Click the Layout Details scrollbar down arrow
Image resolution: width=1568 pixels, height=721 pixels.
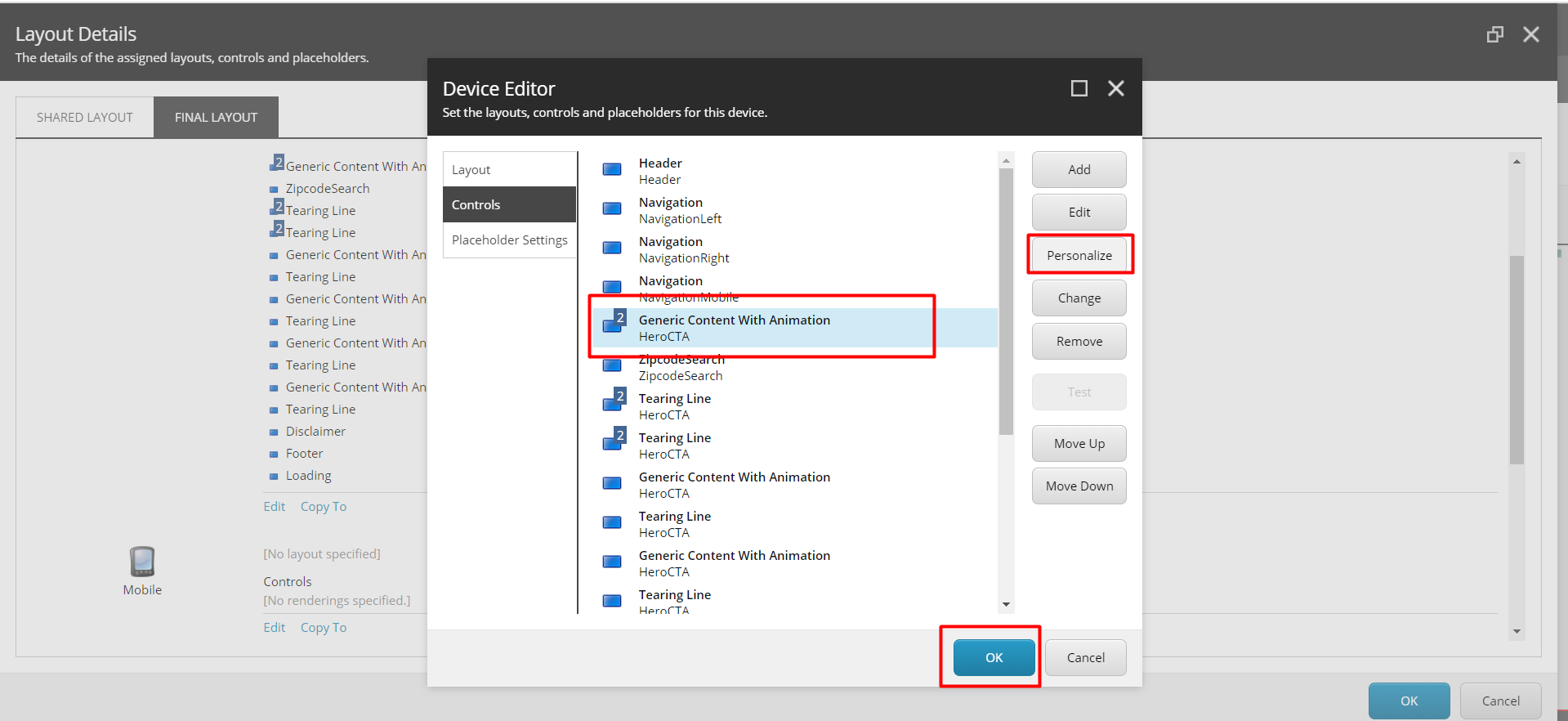coord(1517,631)
